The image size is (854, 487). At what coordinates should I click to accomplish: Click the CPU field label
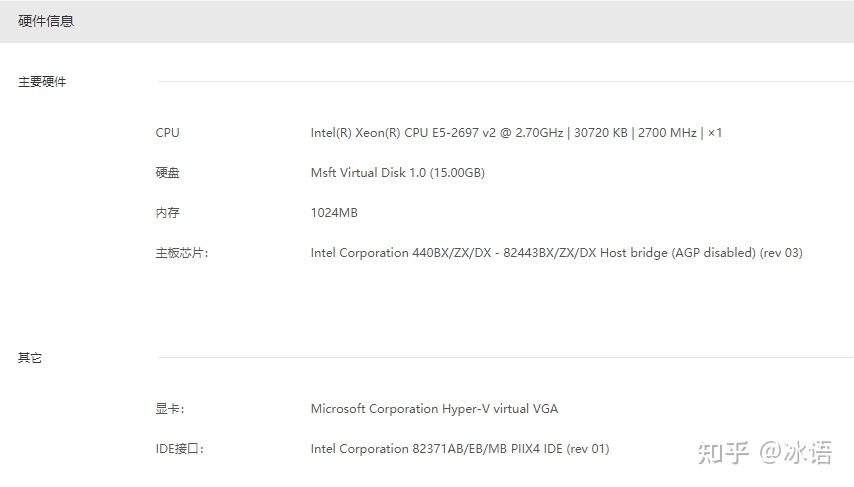[x=167, y=133]
